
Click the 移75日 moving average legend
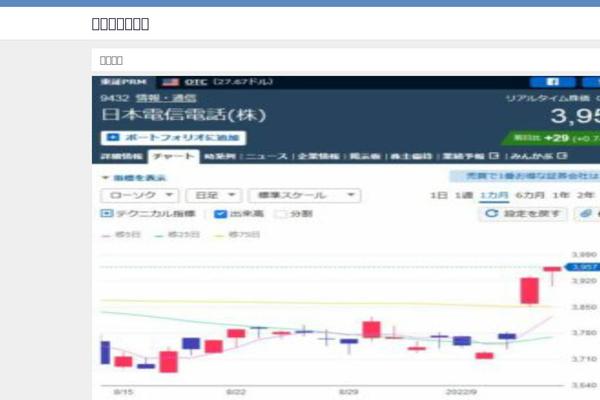[x=237, y=235]
